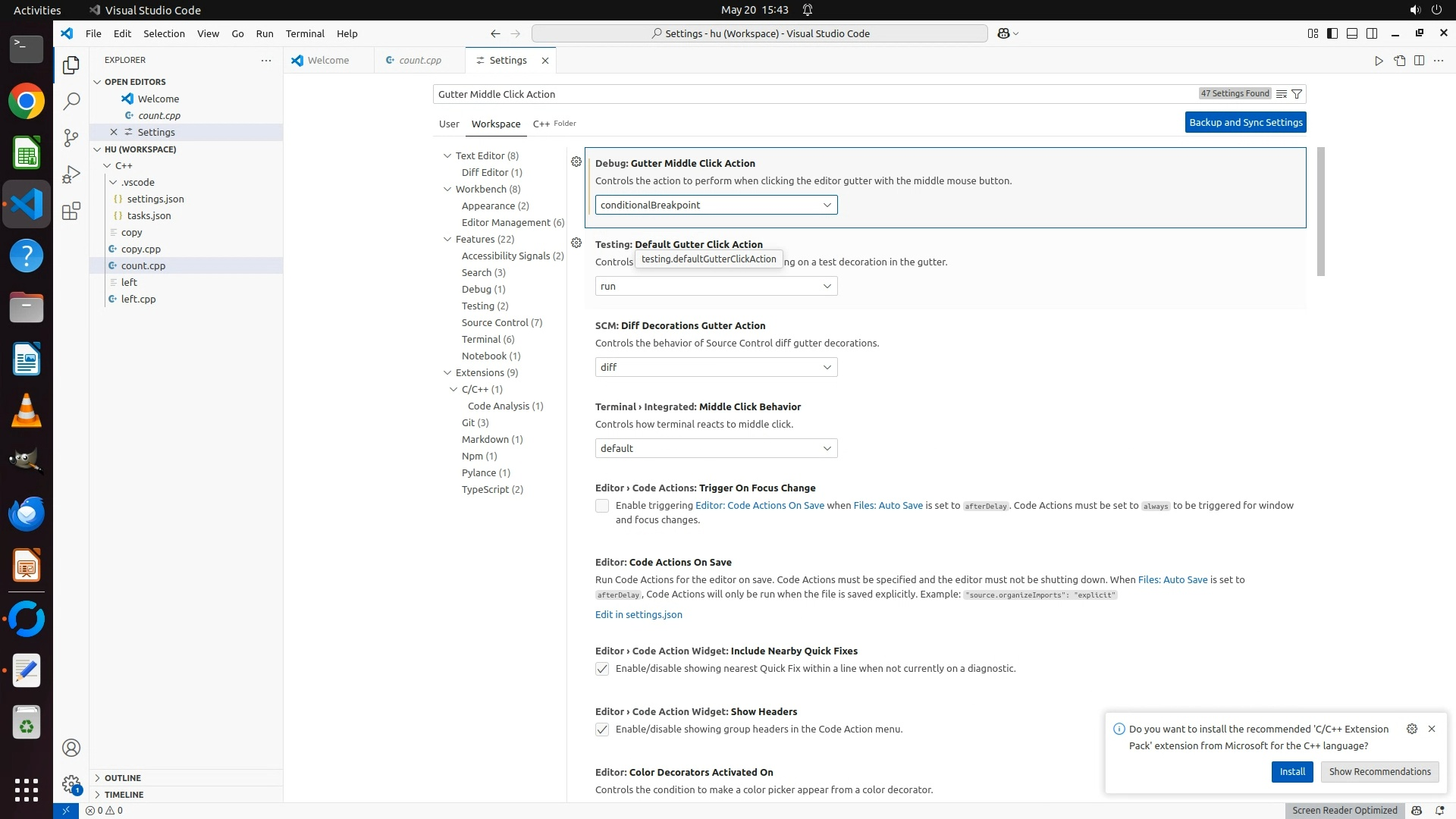Open Source Control view icon
The image size is (1456, 819).
(x=71, y=137)
